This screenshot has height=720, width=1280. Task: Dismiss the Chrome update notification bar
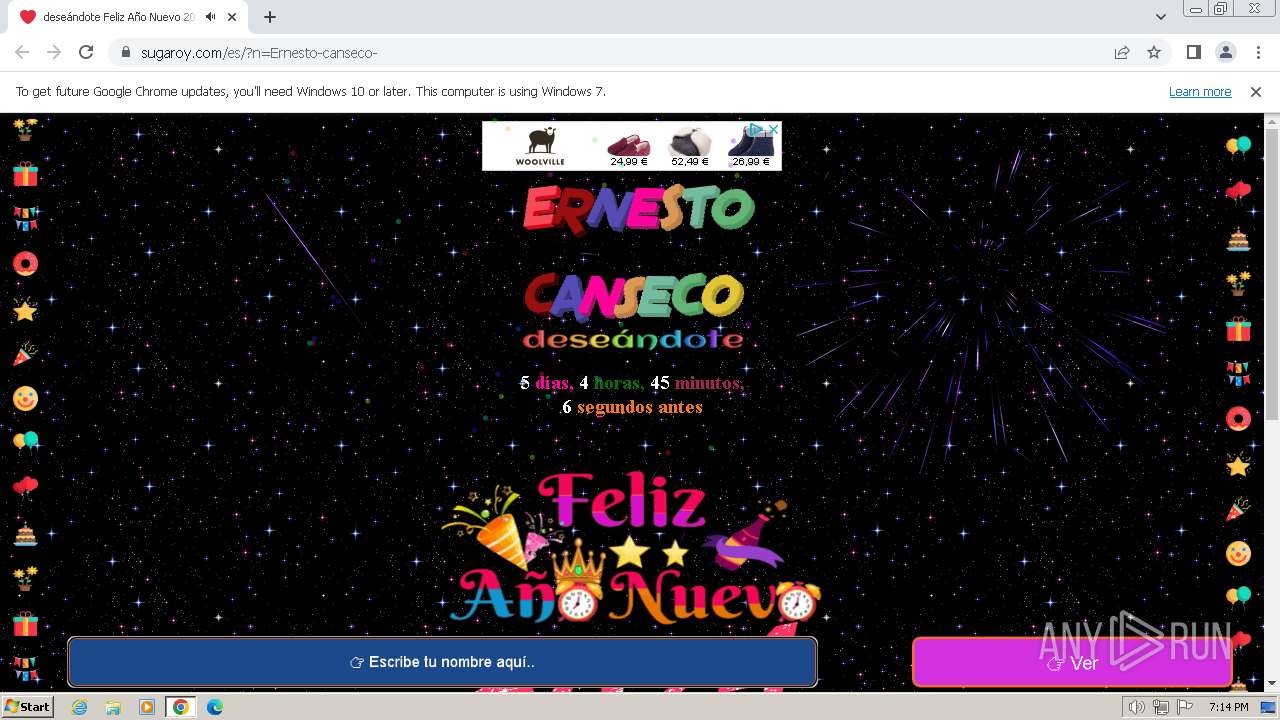[1256, 92]
